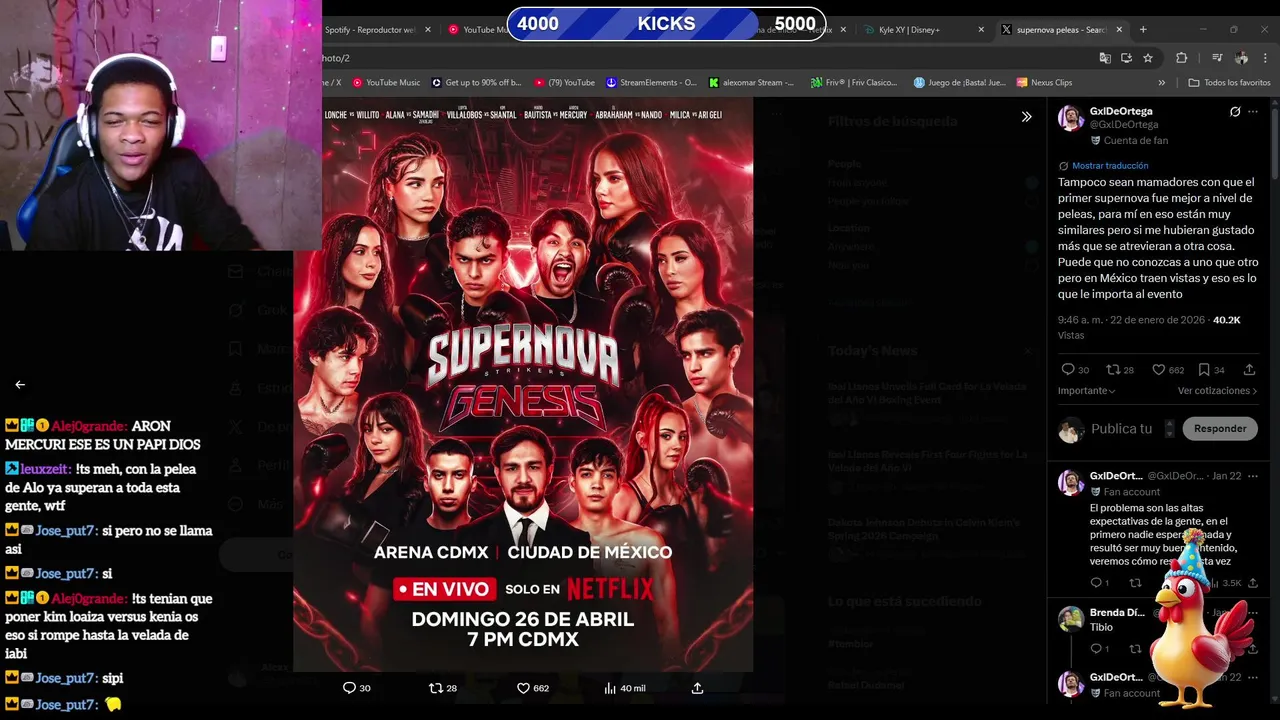Expand Ver cotizaciones
This screenshot has height=720, width=1280.
[1217, 391]
